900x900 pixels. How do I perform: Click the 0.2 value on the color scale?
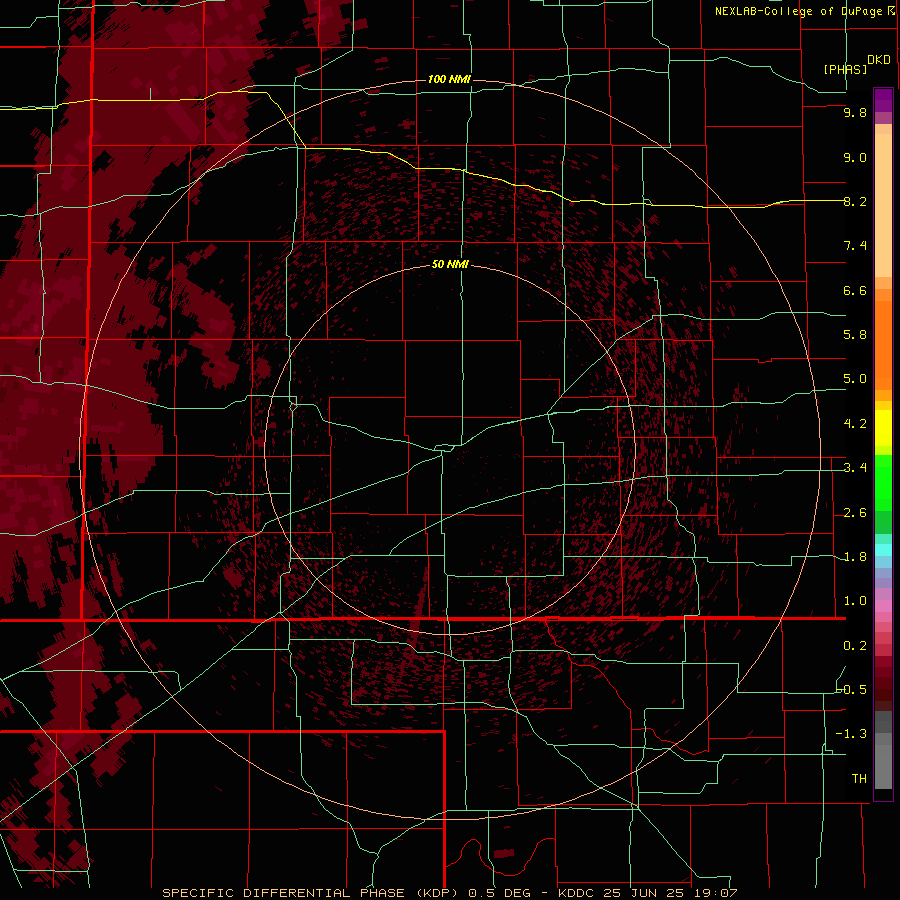click(855, 646)
